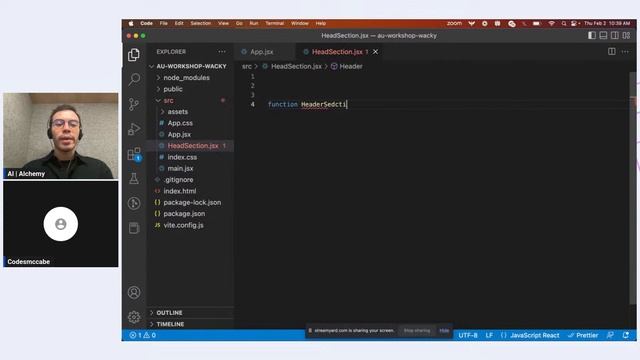Open App.css in the explorer

click(x=180, y=123)
